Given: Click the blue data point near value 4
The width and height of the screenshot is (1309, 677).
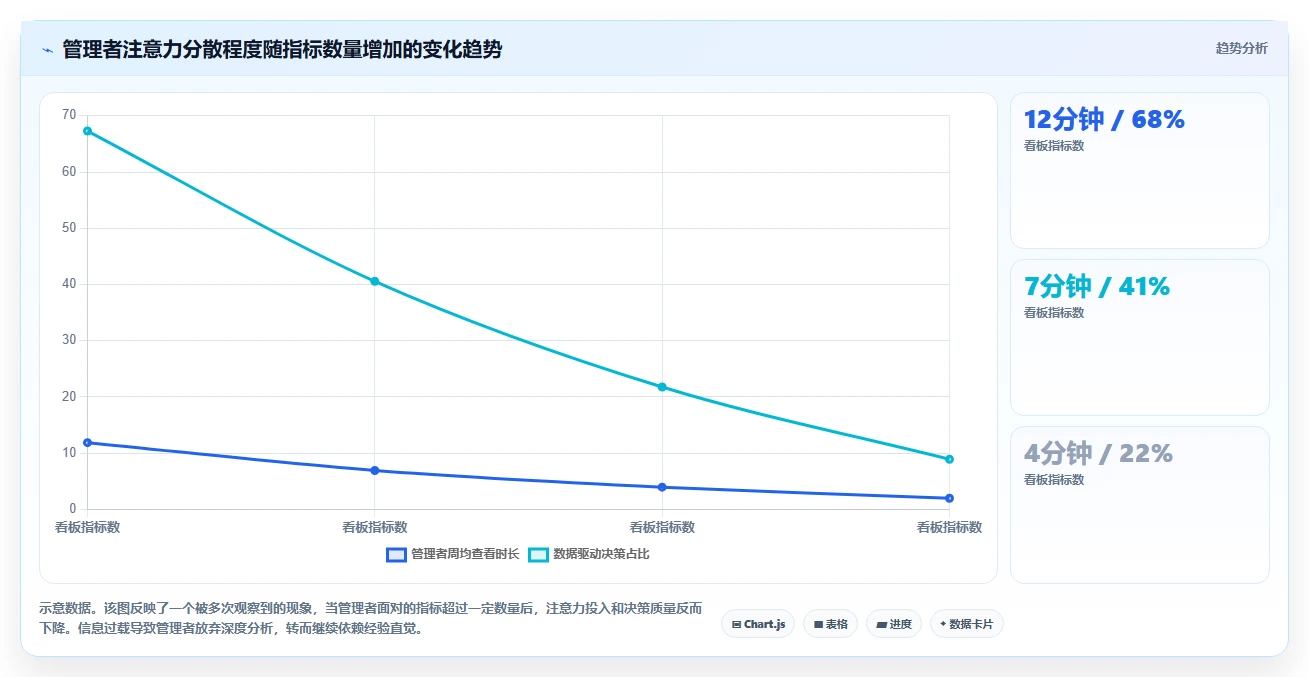Looking at the screenshot, I should click(662, 487).
